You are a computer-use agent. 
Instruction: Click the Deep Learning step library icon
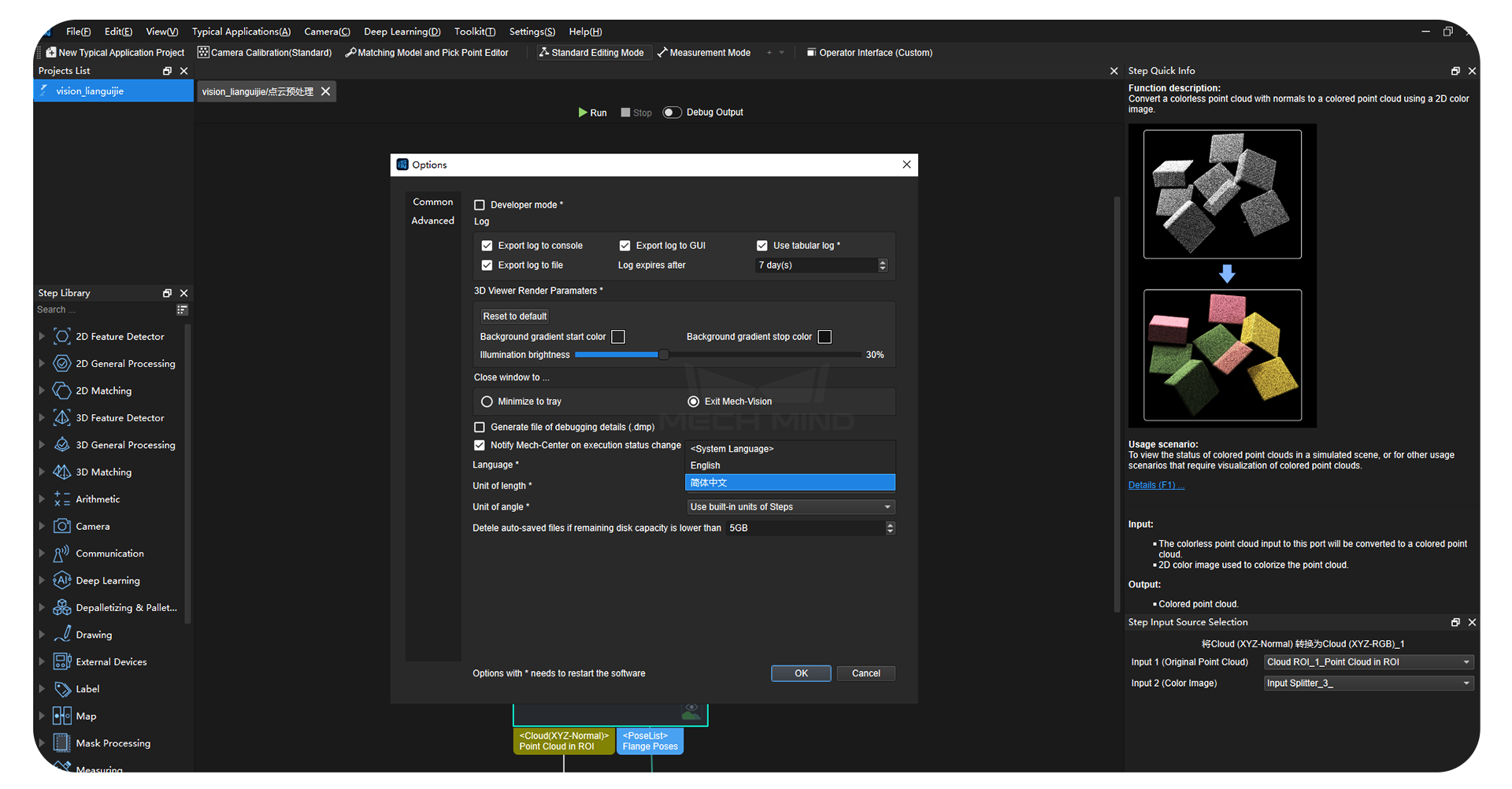(62, 580)
